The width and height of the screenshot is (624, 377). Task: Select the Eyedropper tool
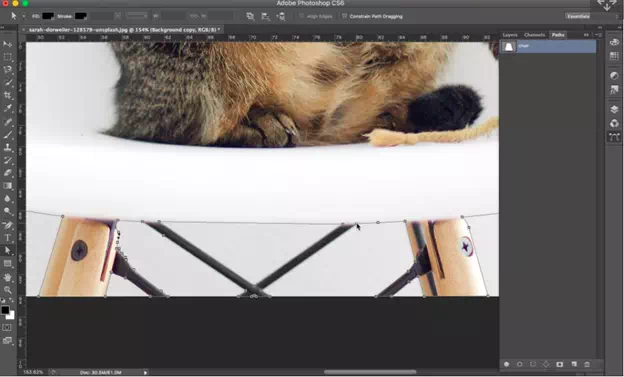coord(8,108)
